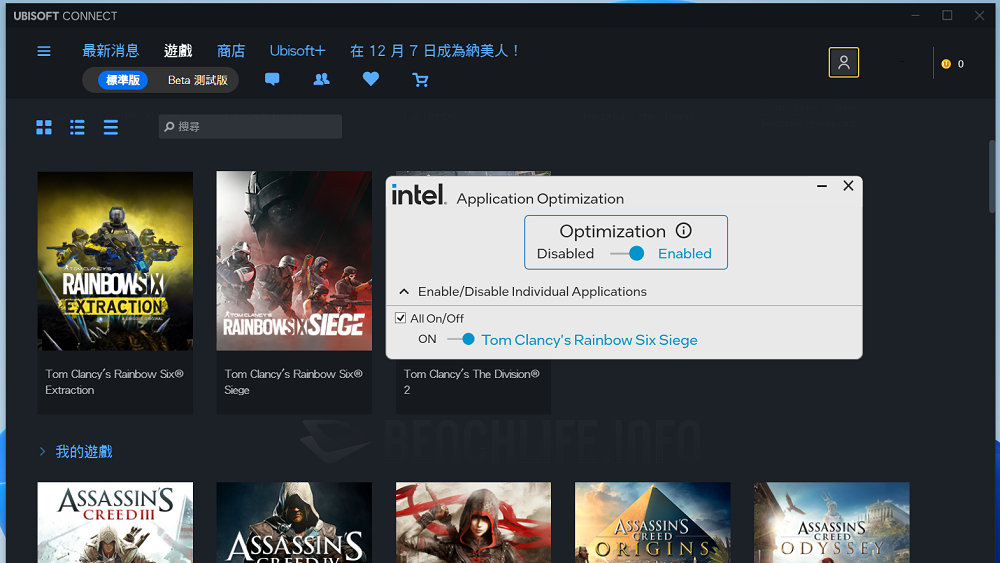Select the 標準版 standard version toggle
The width and height of the screenshot is (1000, 563).
122,80
